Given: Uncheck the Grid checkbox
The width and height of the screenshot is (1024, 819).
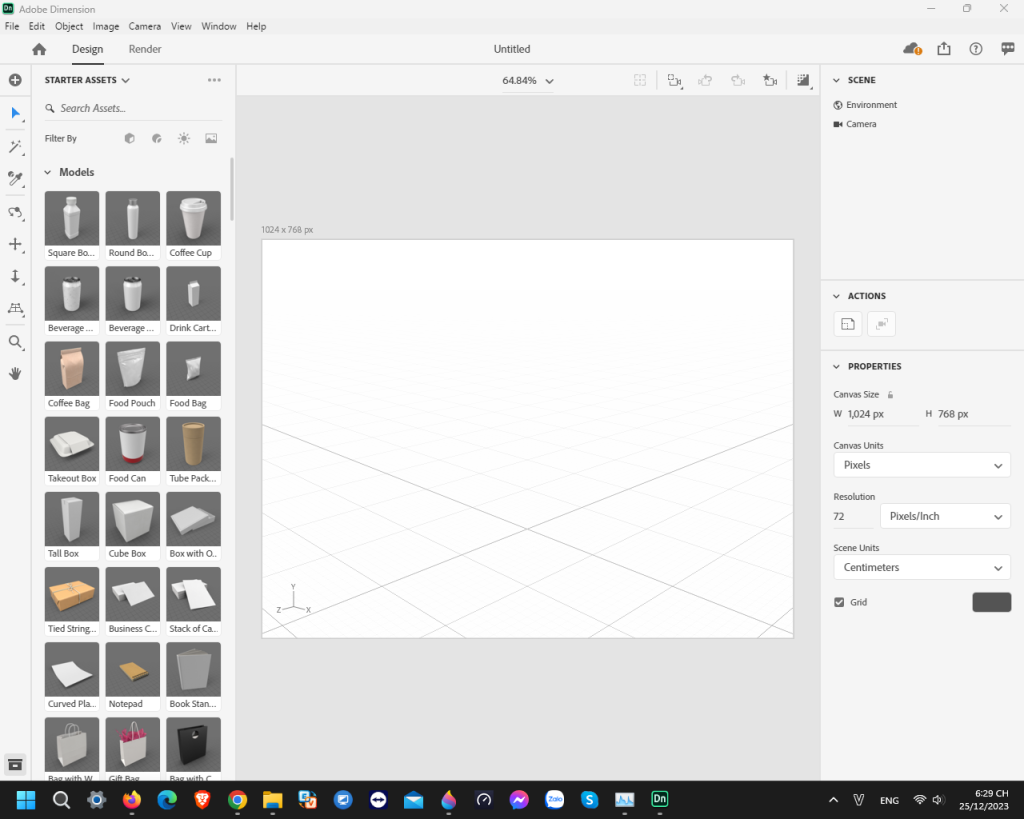Looking at the screenshot, I should click(x=839, y=602).
